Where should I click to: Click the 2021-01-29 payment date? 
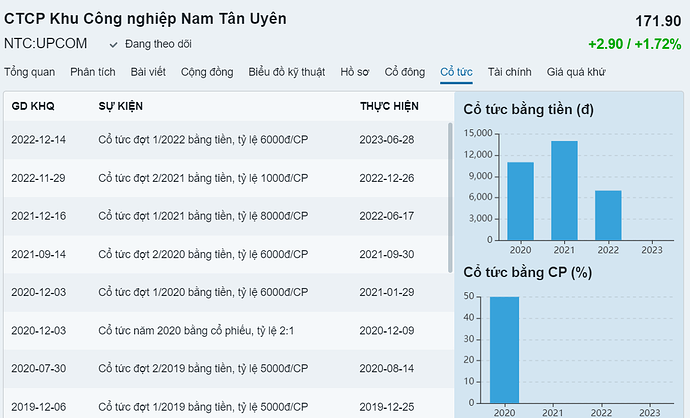pyautogui.click(x=387, y=292)
